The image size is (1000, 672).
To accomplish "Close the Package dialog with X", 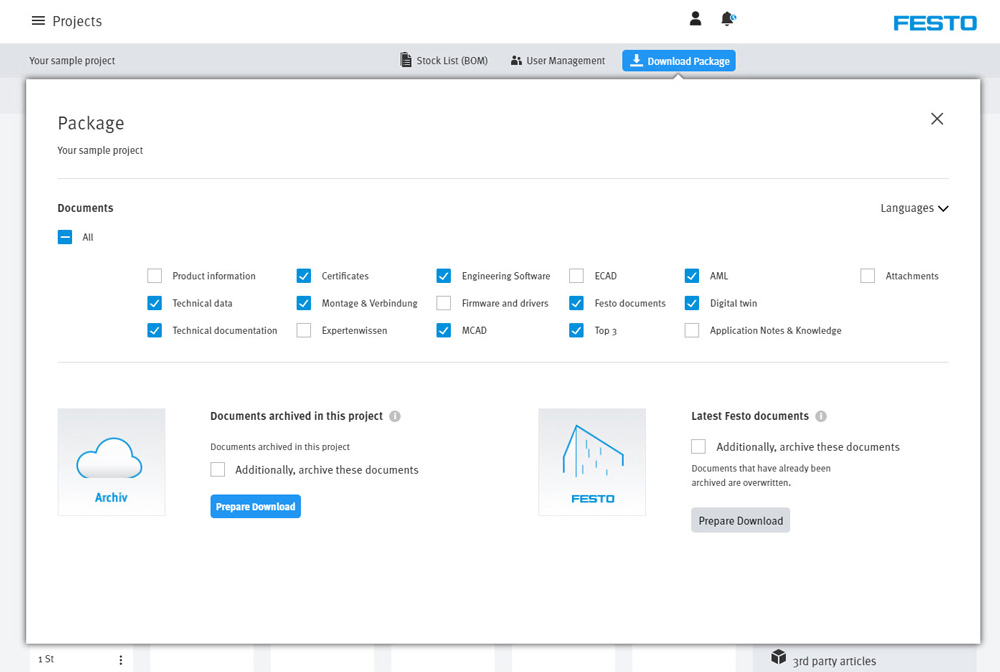I will 937,119.
